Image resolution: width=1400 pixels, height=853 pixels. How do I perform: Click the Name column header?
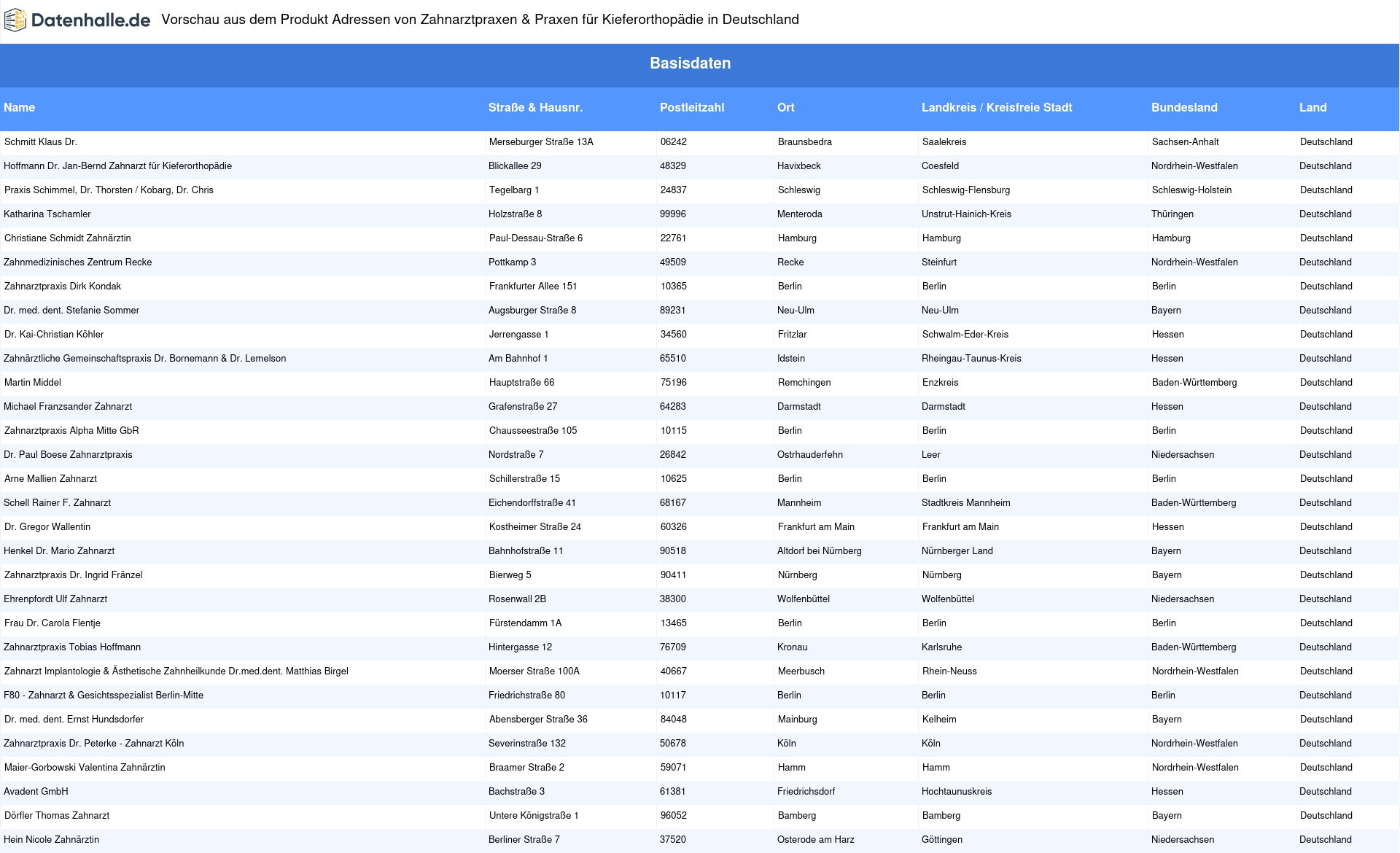[x=20, y=108]
